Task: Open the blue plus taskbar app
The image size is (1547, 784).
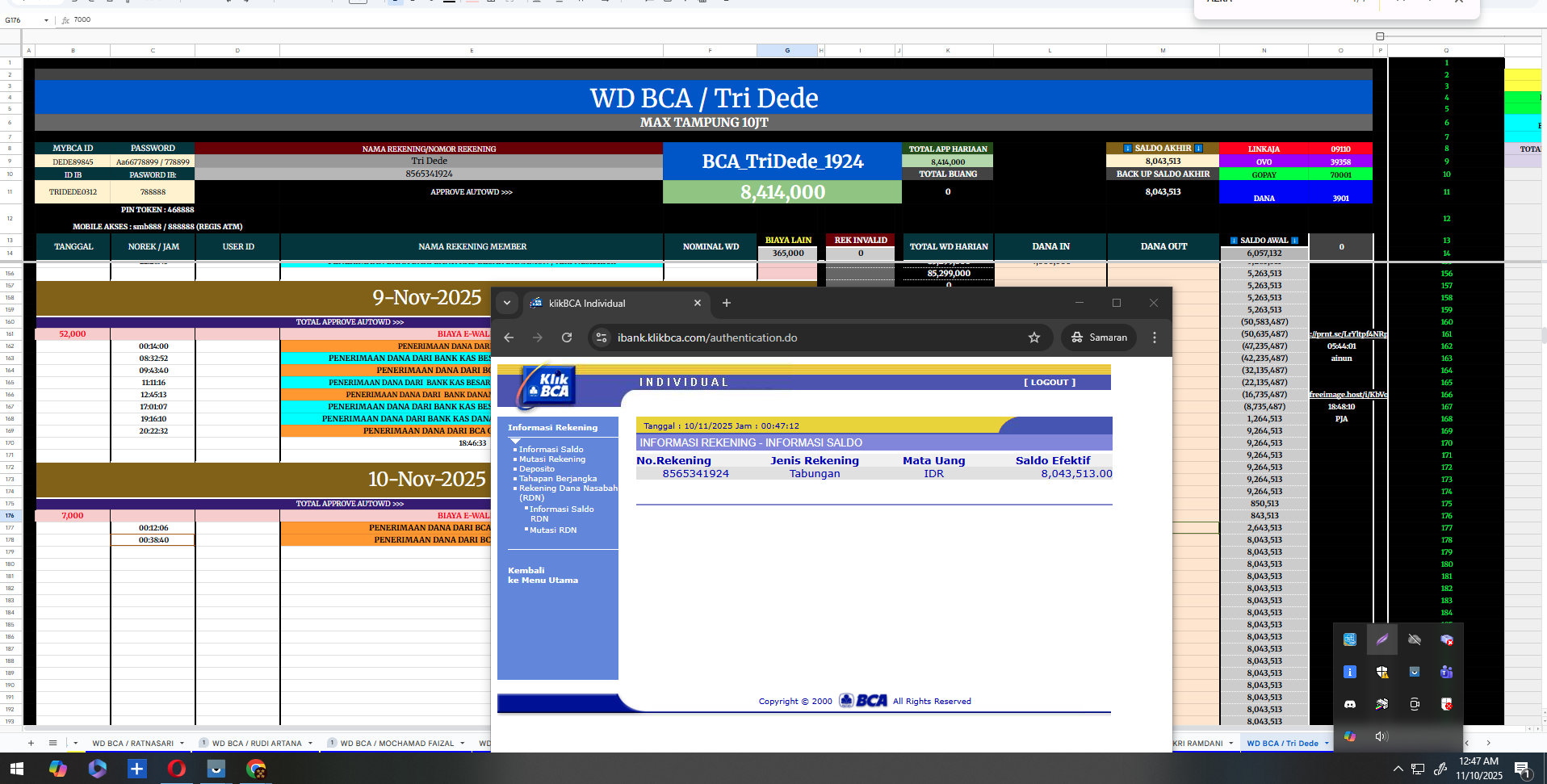Action: click(x=136, y=769)
